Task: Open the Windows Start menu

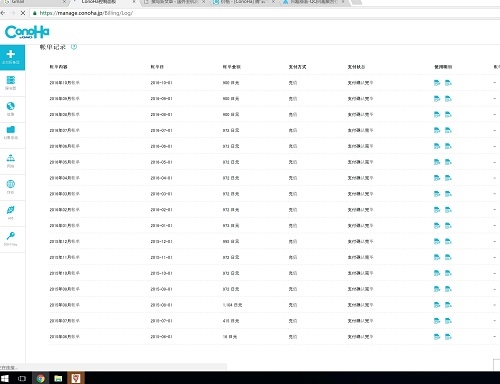Action: tap(5, 378)
